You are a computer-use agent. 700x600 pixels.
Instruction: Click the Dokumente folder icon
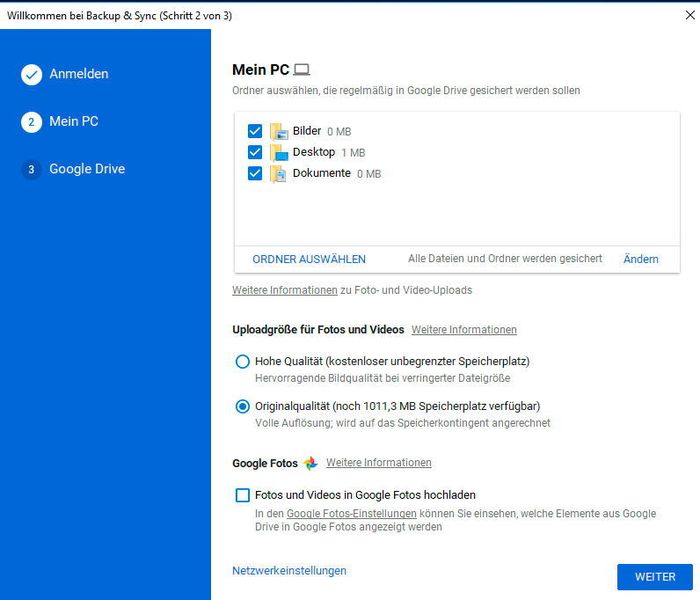coord(279,174)
